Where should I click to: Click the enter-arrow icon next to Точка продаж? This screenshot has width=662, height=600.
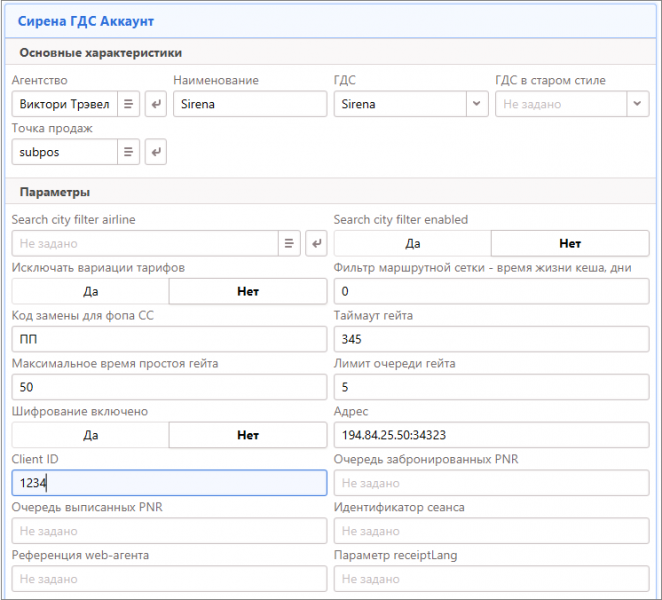[155, 151]
